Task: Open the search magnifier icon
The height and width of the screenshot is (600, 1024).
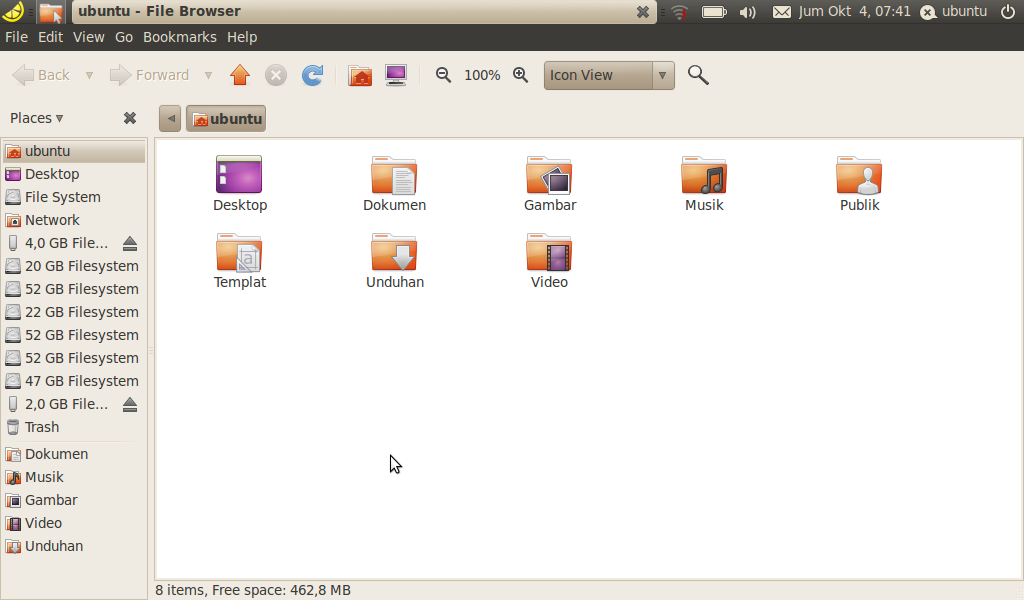Action: coord(698,75)
